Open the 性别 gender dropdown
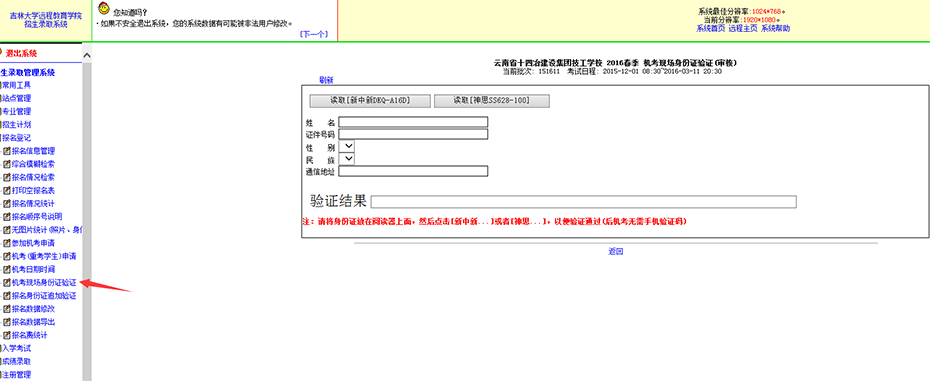 [346, 146]
